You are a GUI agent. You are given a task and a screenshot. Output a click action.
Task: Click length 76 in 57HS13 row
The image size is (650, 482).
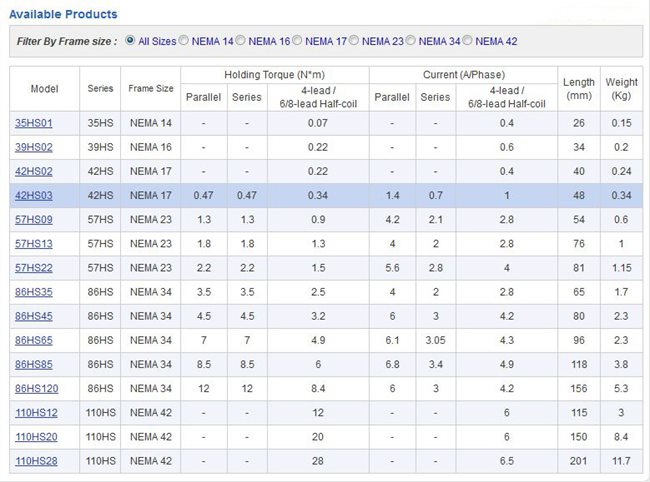[579, 244]
